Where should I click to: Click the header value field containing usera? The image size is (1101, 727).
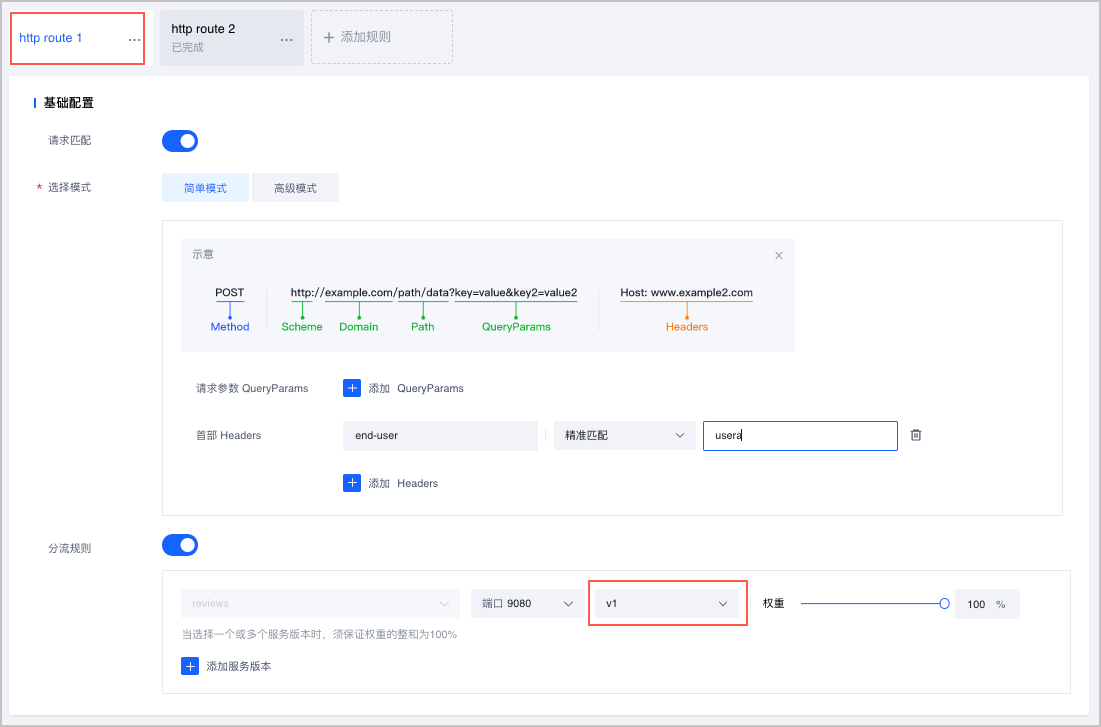pos(800,436)
